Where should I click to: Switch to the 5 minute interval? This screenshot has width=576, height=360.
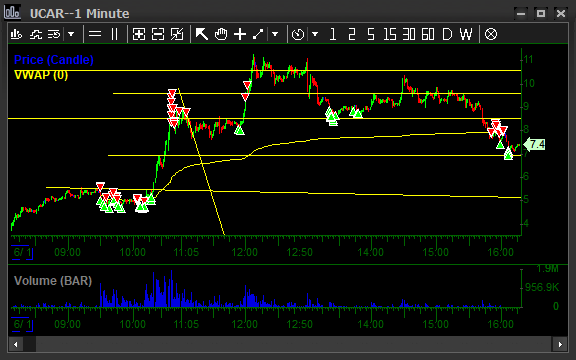click(371, 35)
